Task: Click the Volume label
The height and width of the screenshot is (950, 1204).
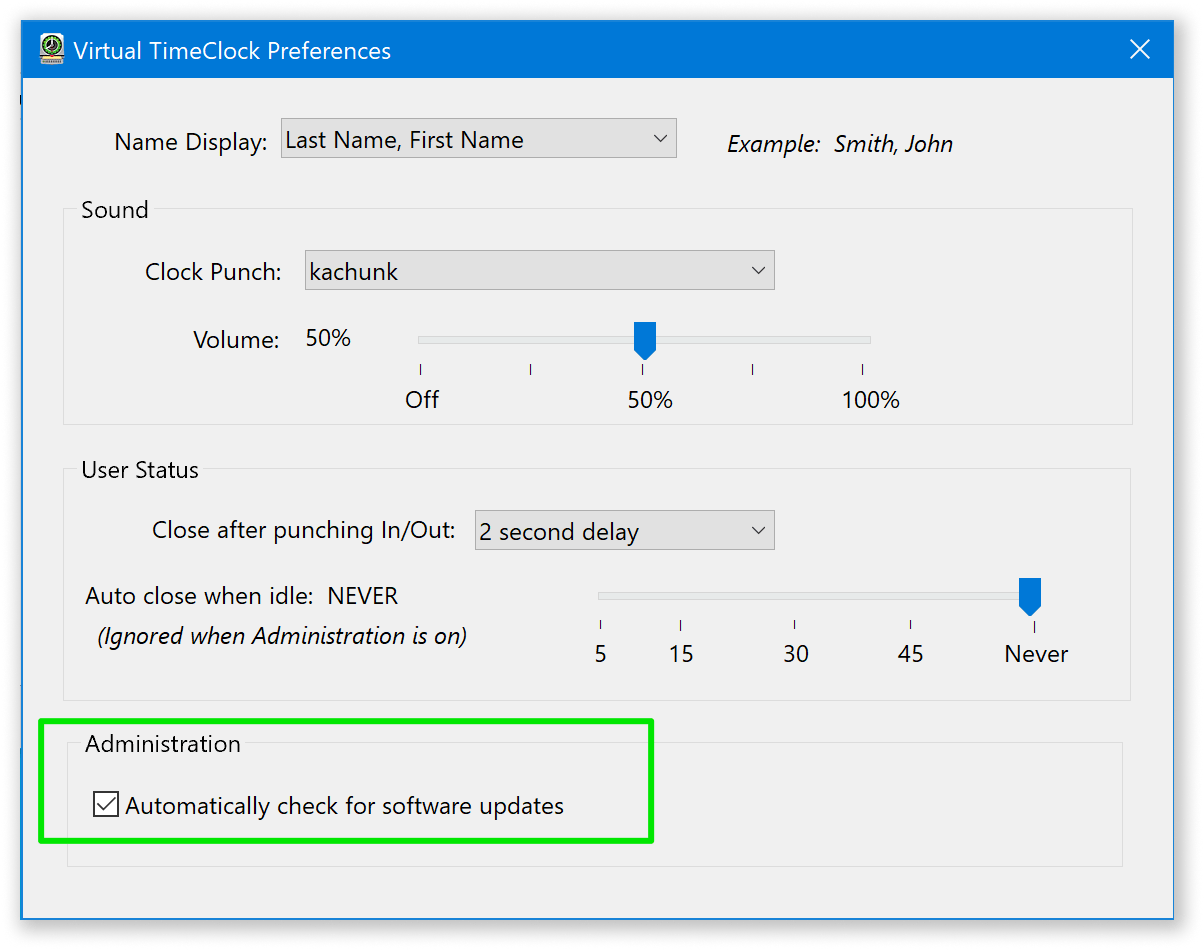Action: tap(236, 340)
